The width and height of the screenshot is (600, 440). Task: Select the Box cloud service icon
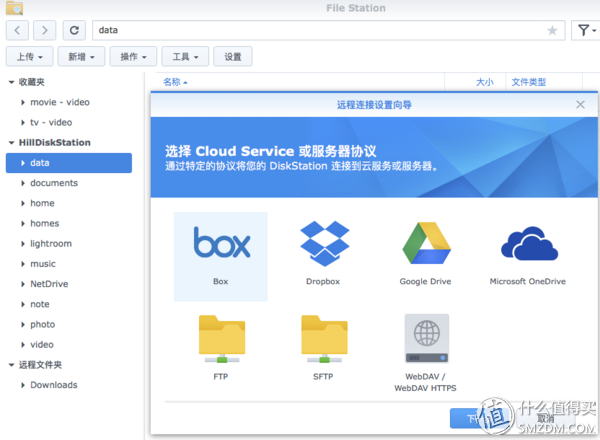(222, 243)
